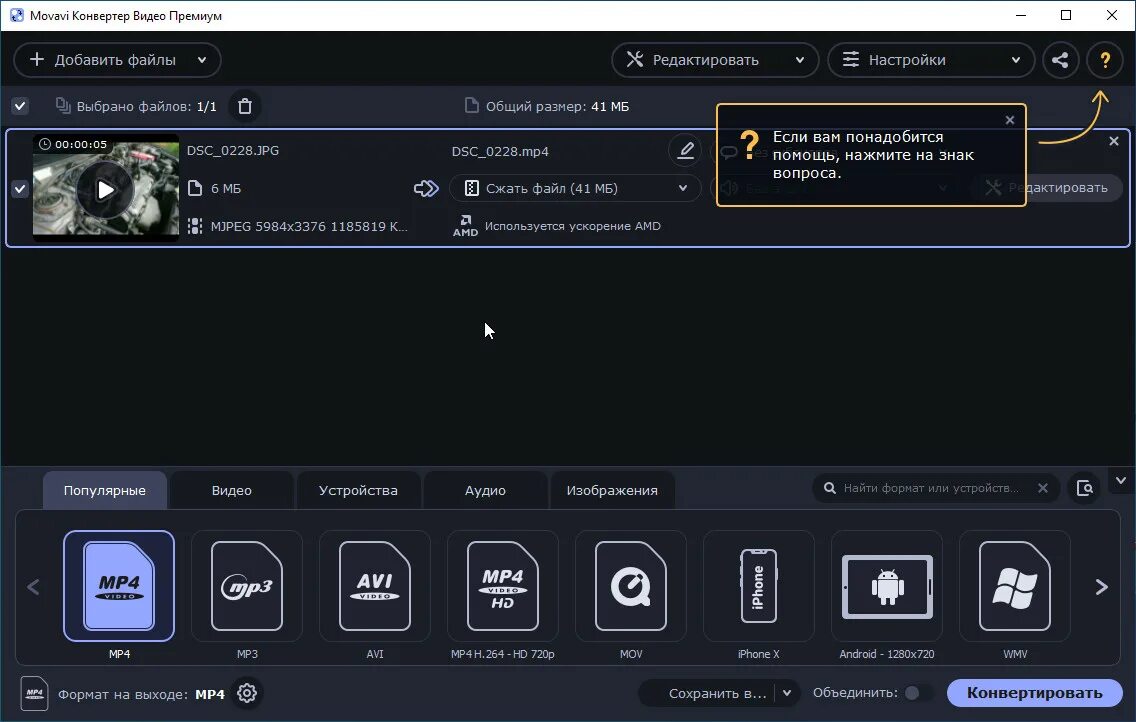Click the conversion arrow icon in file row
The image size is (1136, 722).
pos(426,189)
